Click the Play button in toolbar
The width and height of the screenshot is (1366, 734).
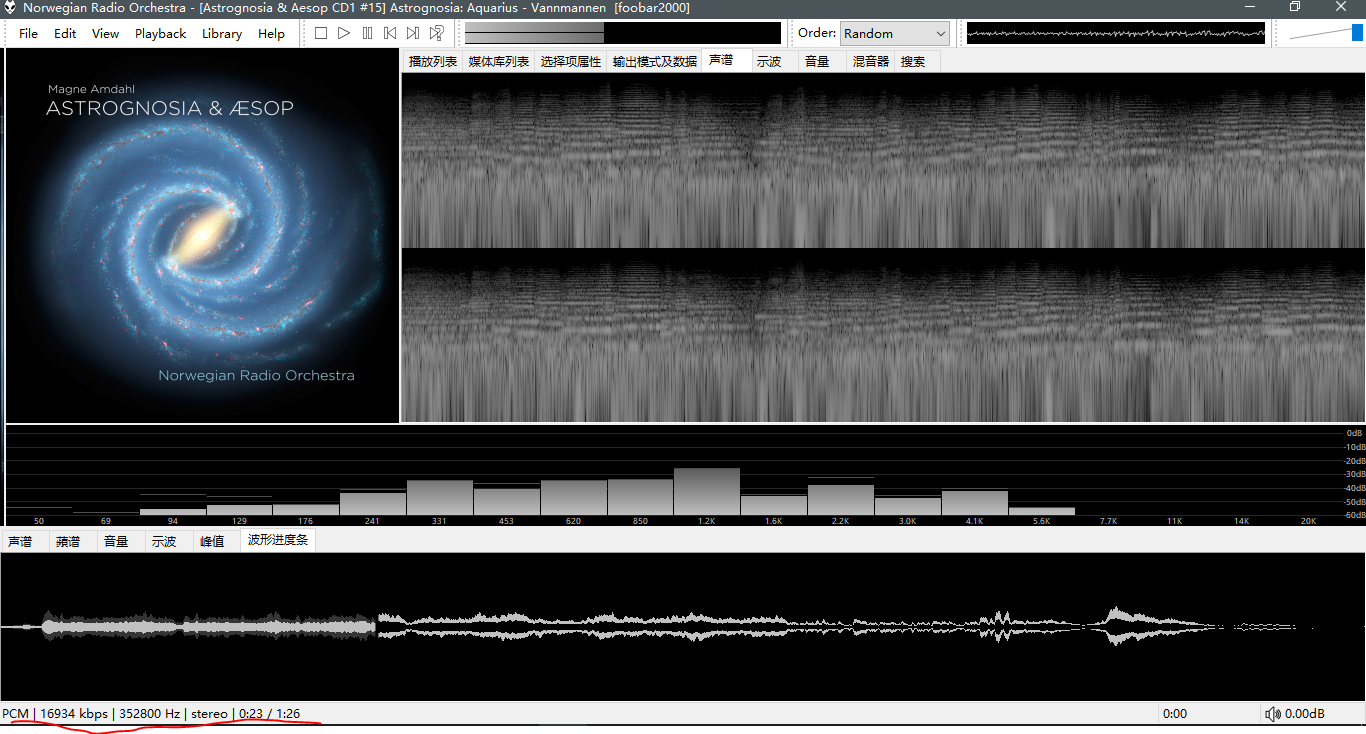pos(344,33)
